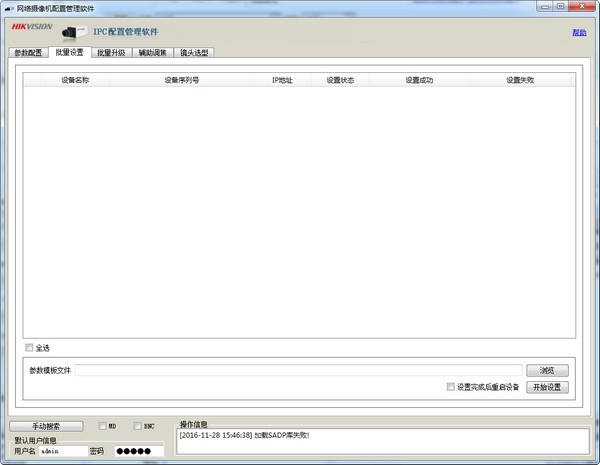Click the 设置成功 column header
This screenshot has width=600, height=465.
(419, 80)
